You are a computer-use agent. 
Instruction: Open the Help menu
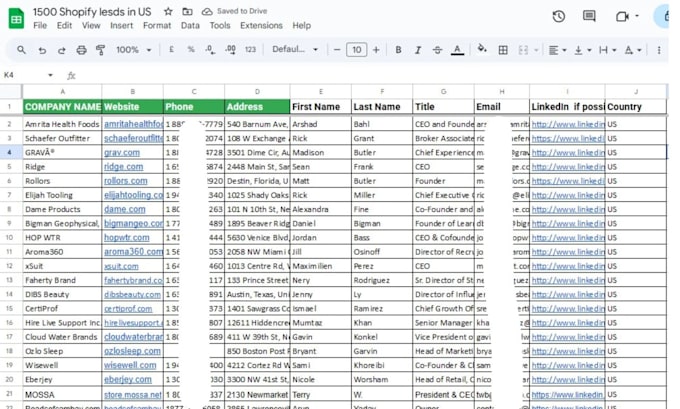301,26
